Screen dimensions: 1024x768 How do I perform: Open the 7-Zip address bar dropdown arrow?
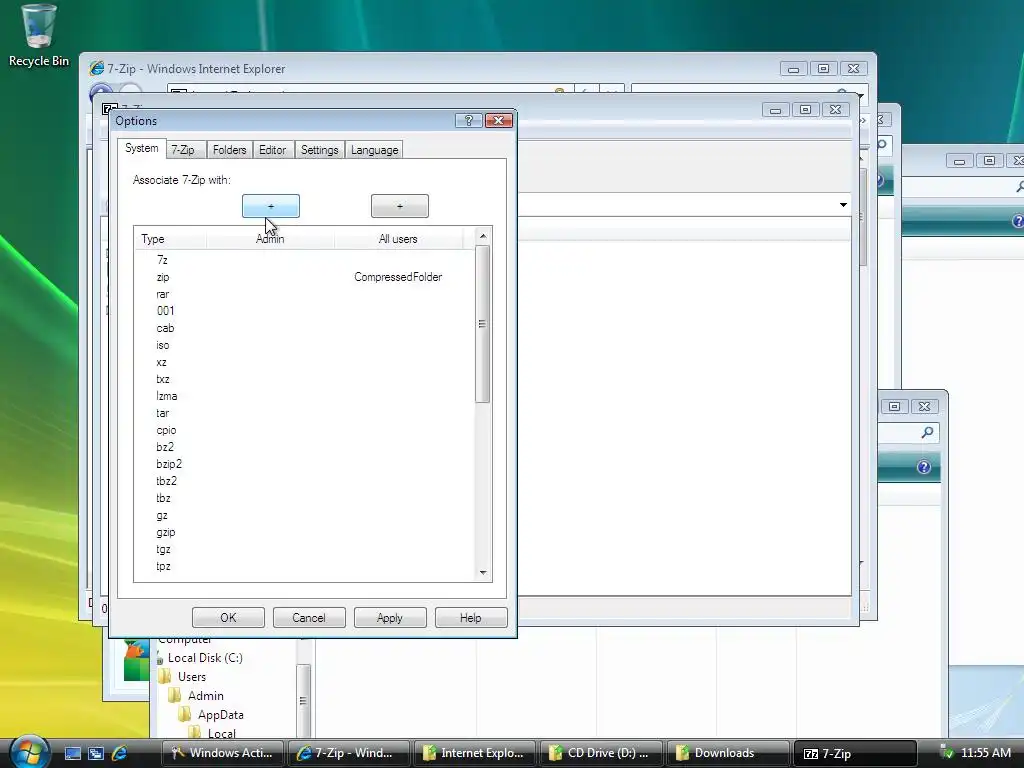pos(843,205)
